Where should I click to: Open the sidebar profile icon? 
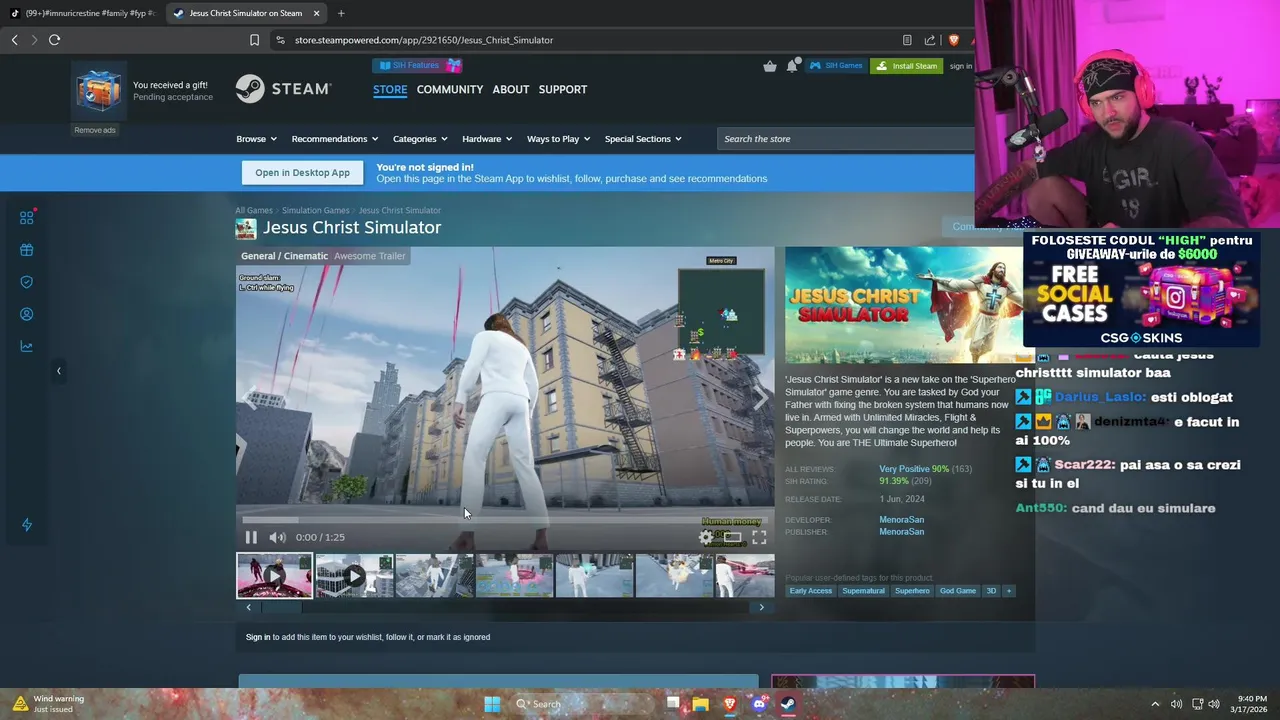[27, 314]
